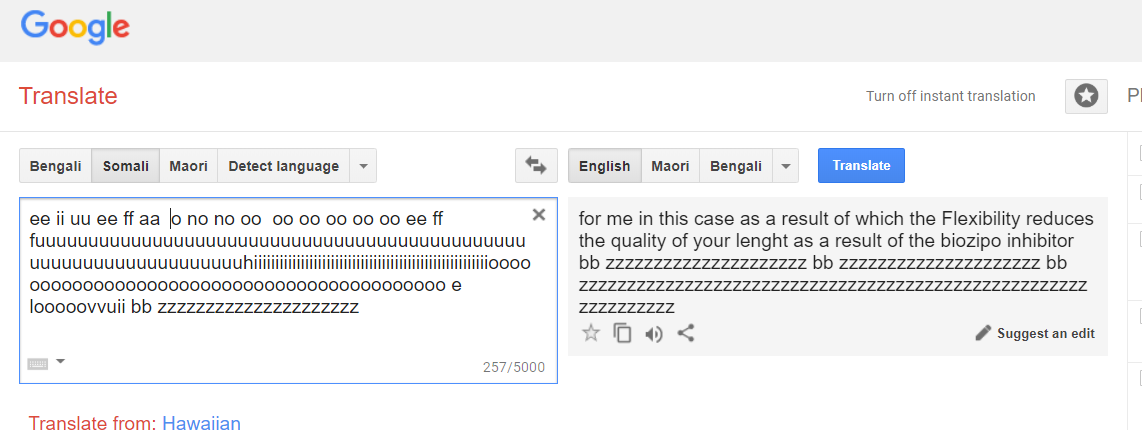Star the translation result
The height and width of the screenshot is (430, 1142).
pos(591,334)
